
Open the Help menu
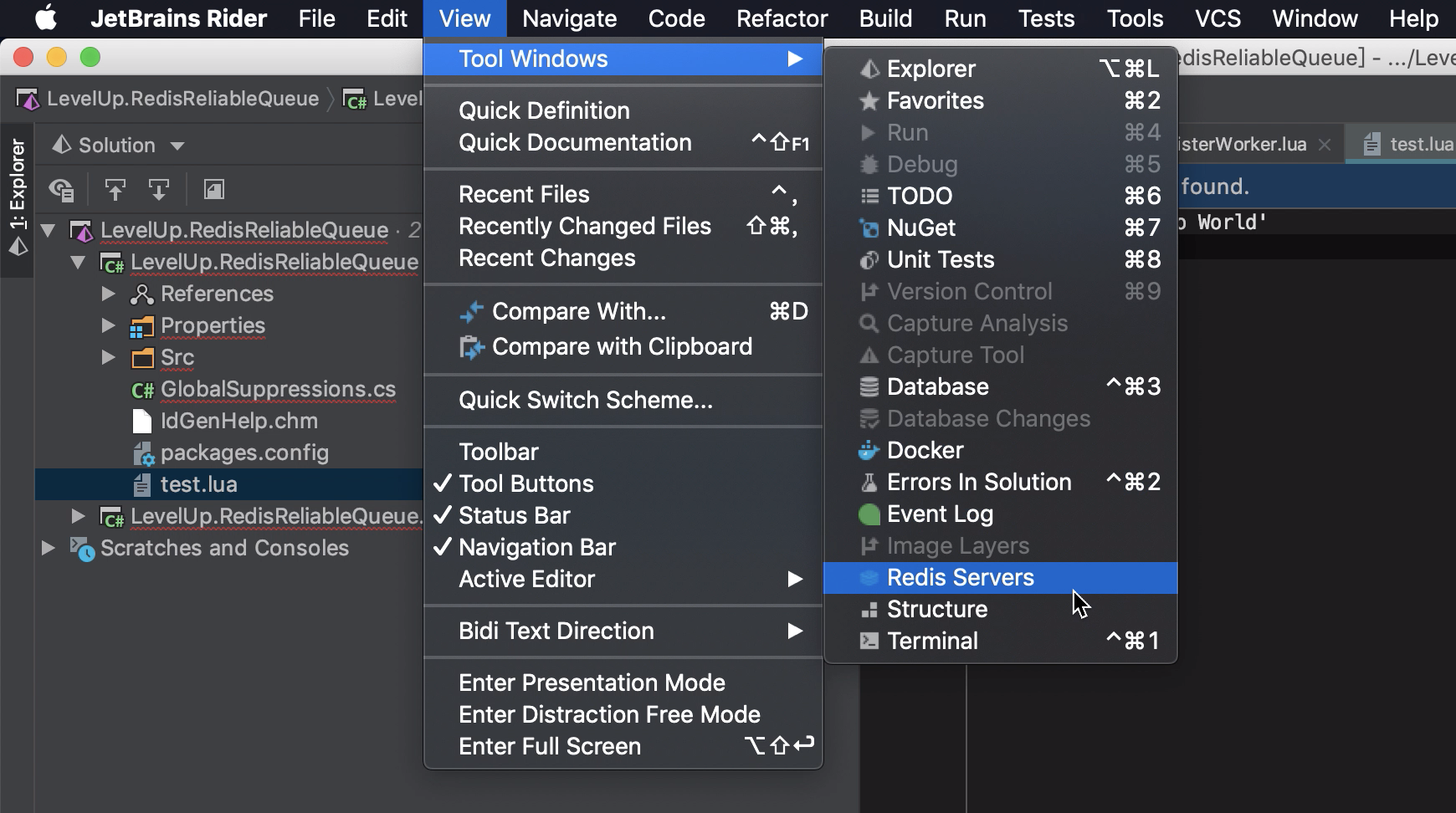coord(1413,18)
